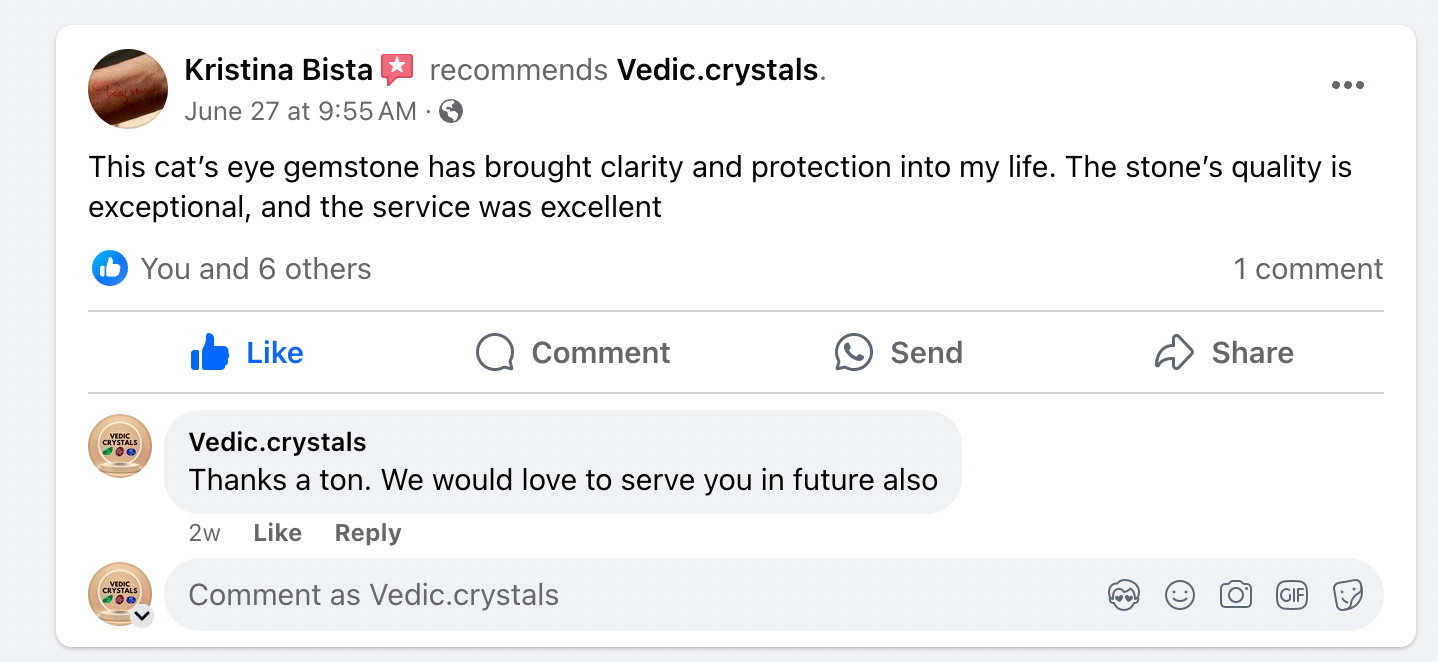Viewport: 1438px width, 662px height.
Task: Expand the commenting identity switcher arrow
Action: coord(142,615)
